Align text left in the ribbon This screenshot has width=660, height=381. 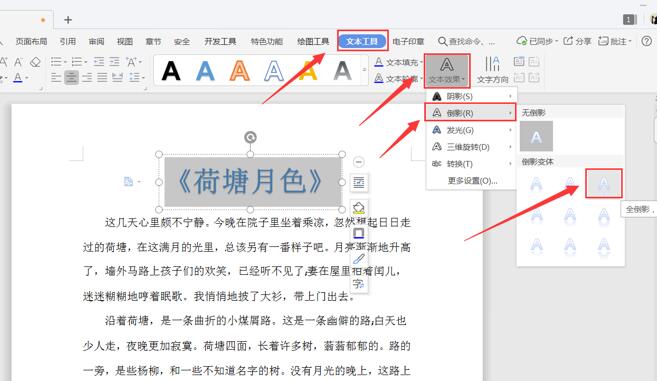56,77
